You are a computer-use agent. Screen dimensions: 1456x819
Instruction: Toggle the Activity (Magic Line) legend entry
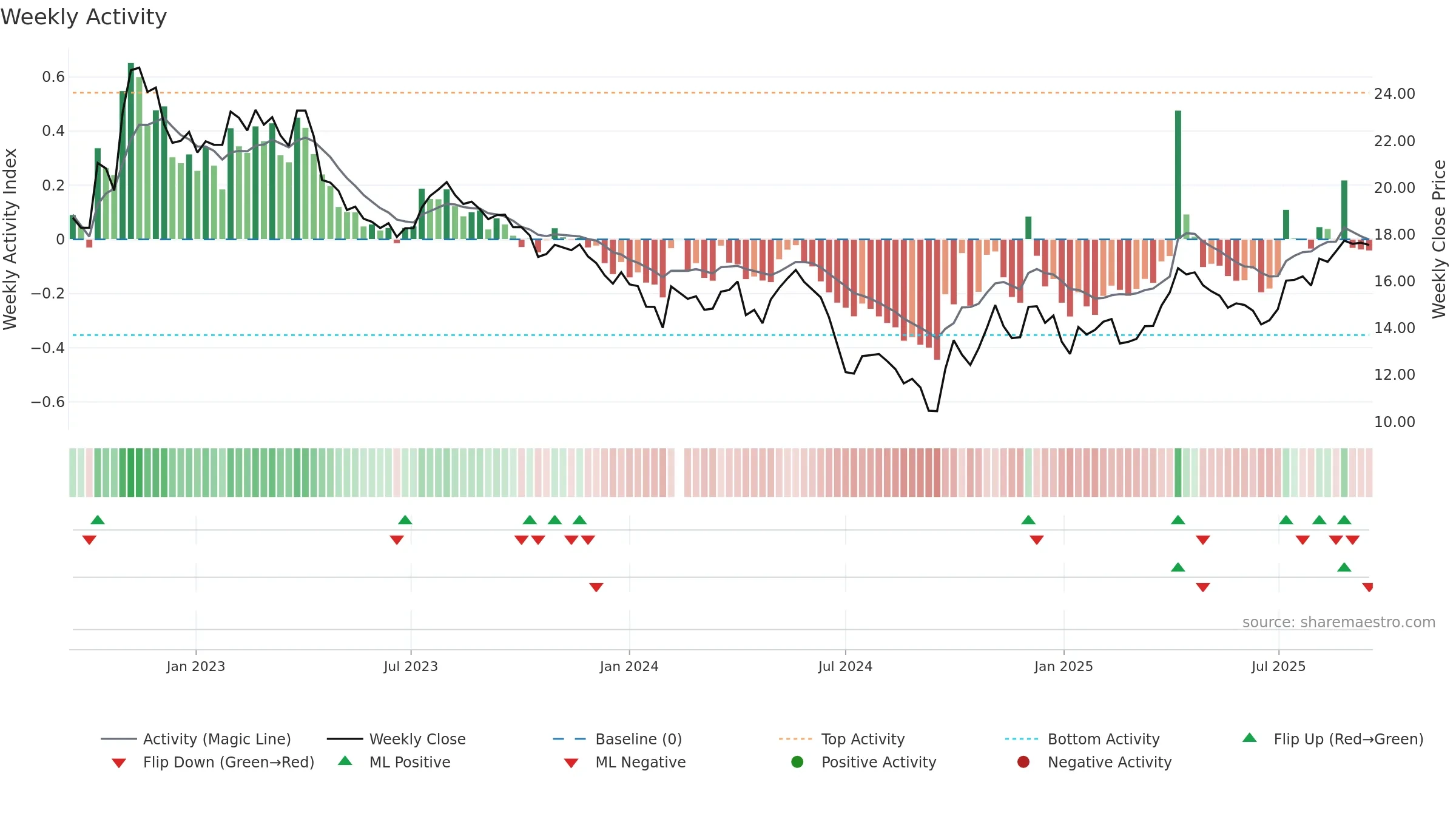pyautogui.click(x=196, y=739)
